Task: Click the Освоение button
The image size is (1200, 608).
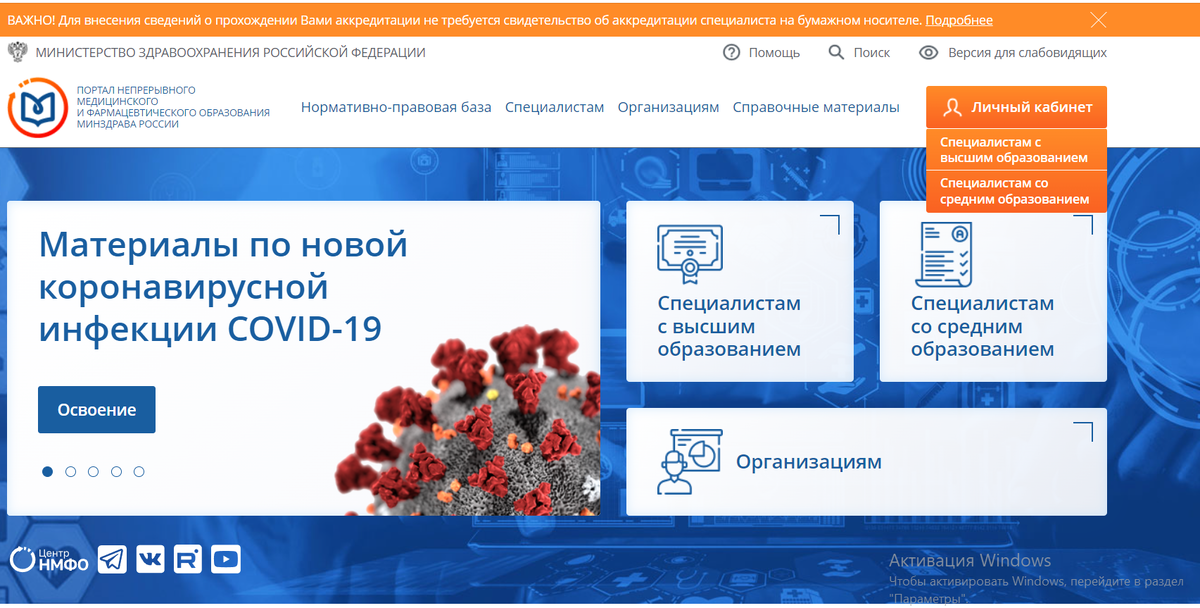Action: pyautogui.click(x=96, y=409)
